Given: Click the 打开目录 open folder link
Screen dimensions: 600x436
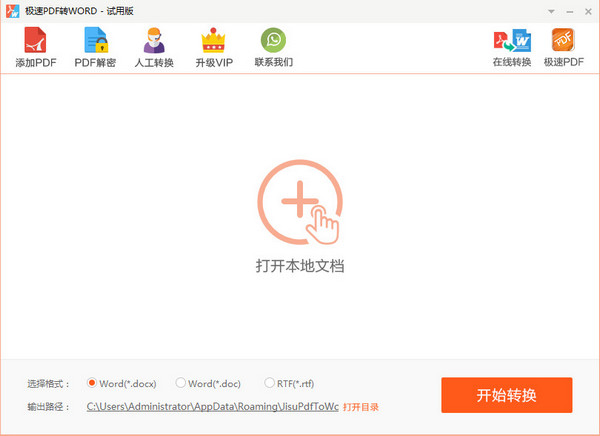Looking at the screenshot, I should click(360, 407).
